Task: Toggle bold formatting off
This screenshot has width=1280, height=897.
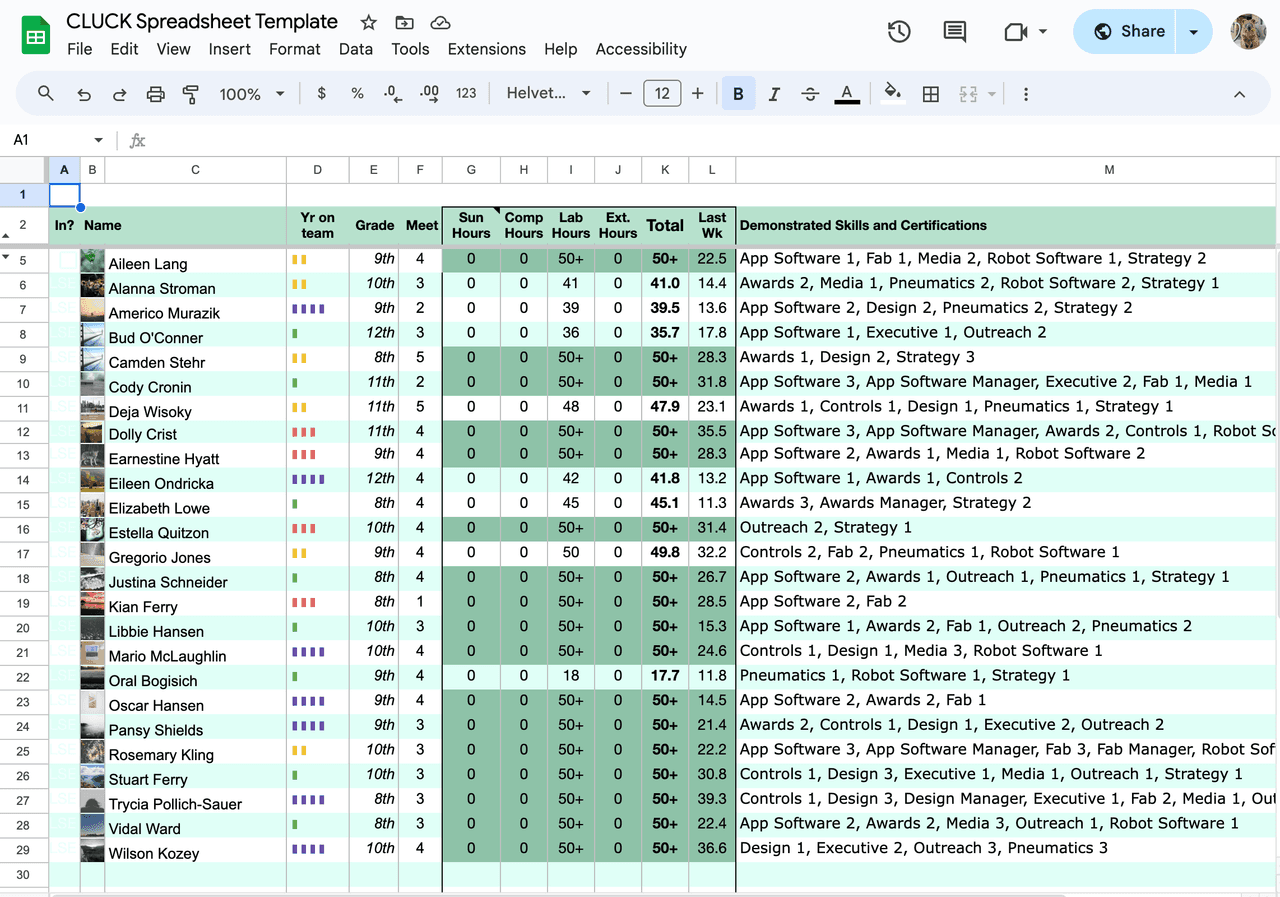Action: tap(738, 94)
